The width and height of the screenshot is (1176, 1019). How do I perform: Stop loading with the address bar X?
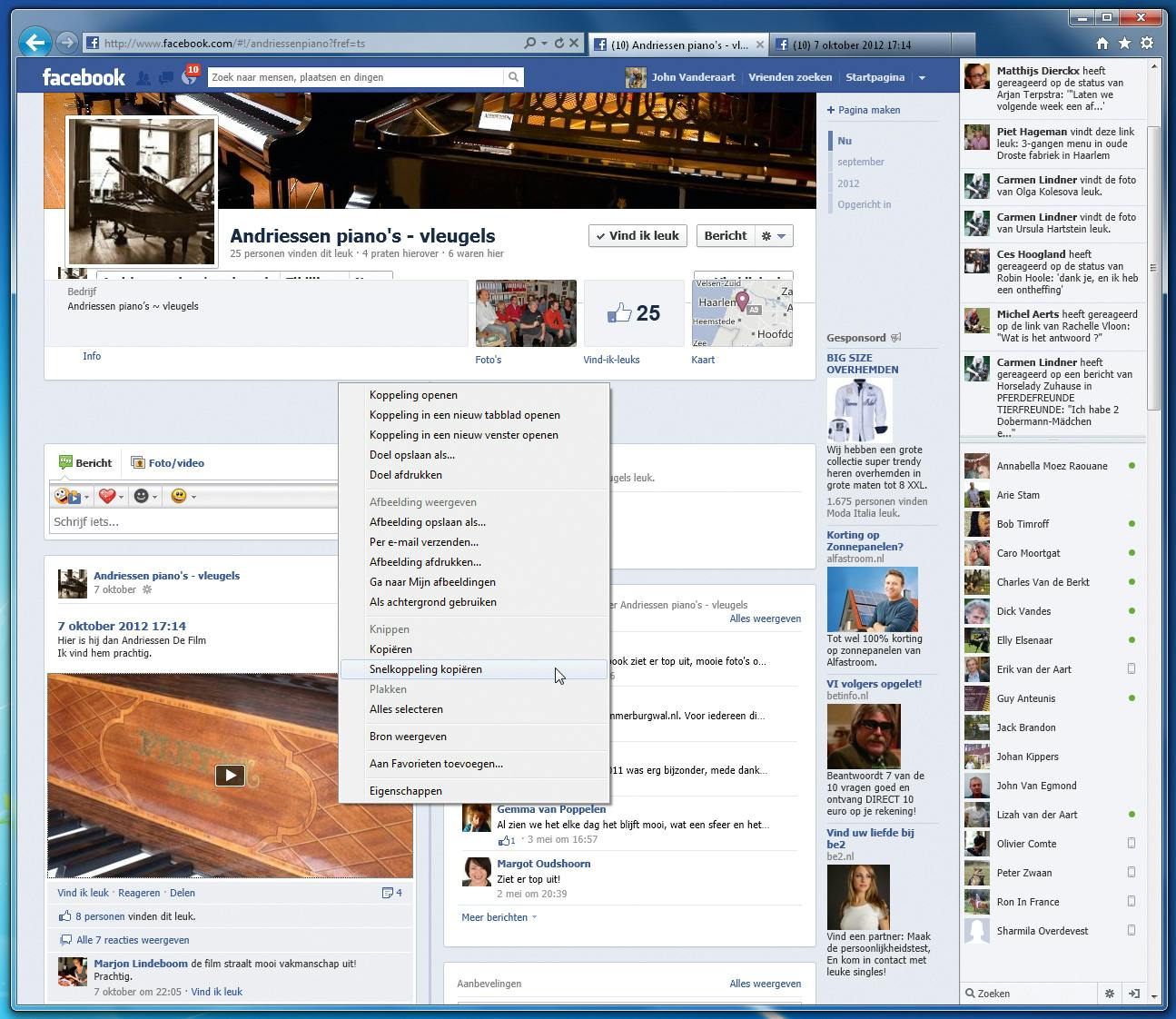point(574,43)
